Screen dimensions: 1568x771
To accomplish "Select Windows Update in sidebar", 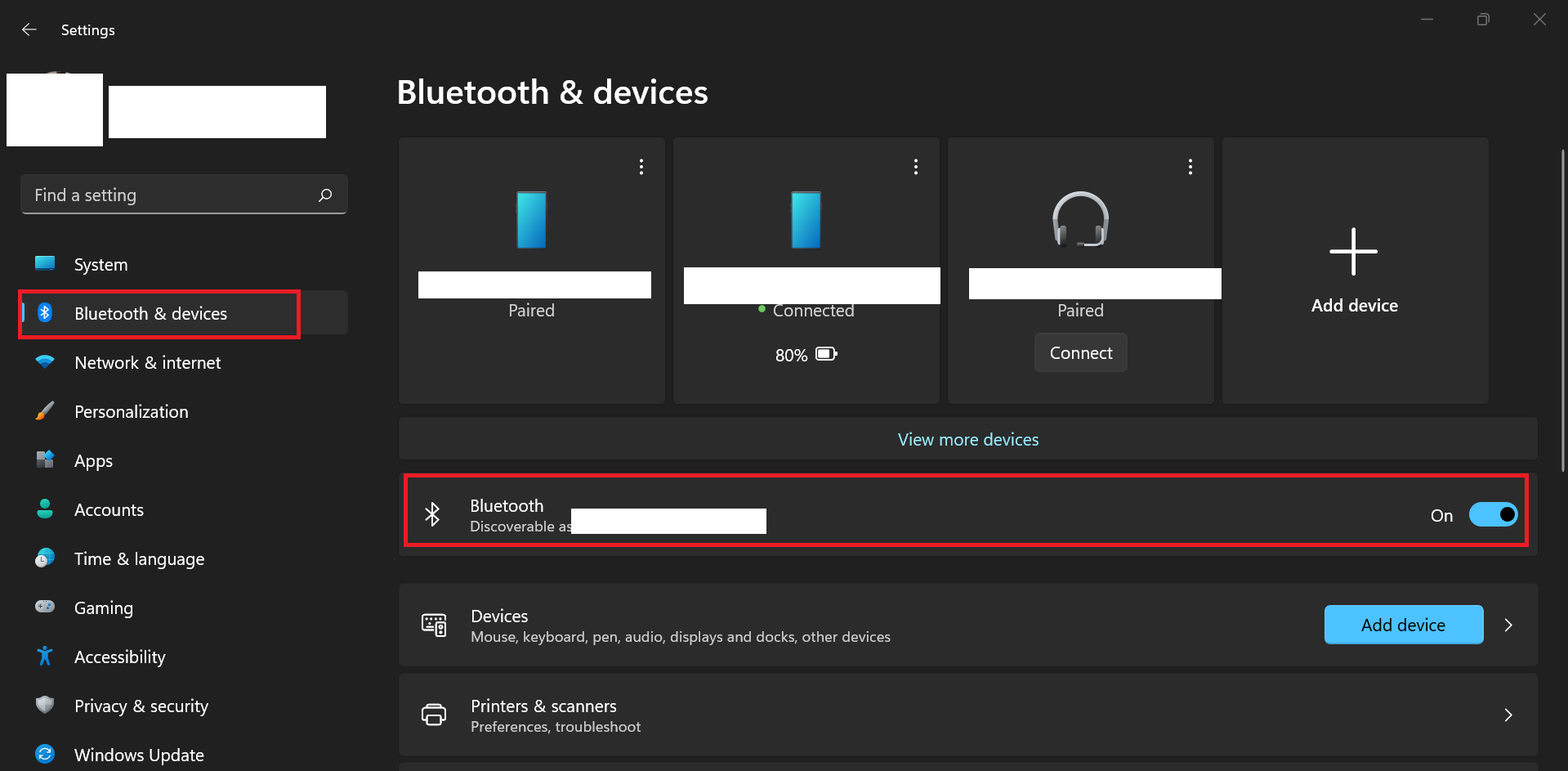I will pyautogui.click(x=139, y=755).
